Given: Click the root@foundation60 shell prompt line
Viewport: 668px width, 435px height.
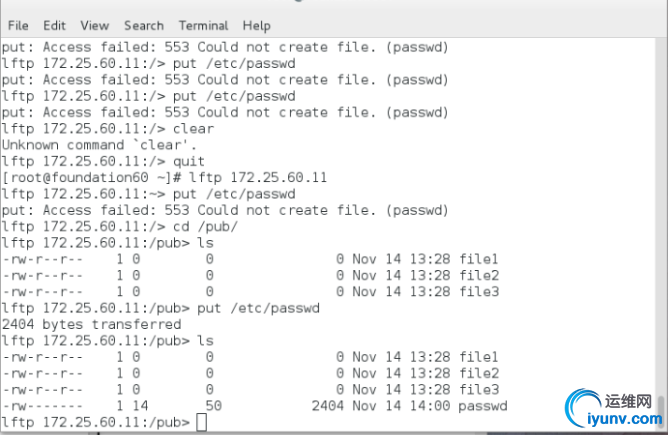Looking at the screenshot, I should (164, 177).
